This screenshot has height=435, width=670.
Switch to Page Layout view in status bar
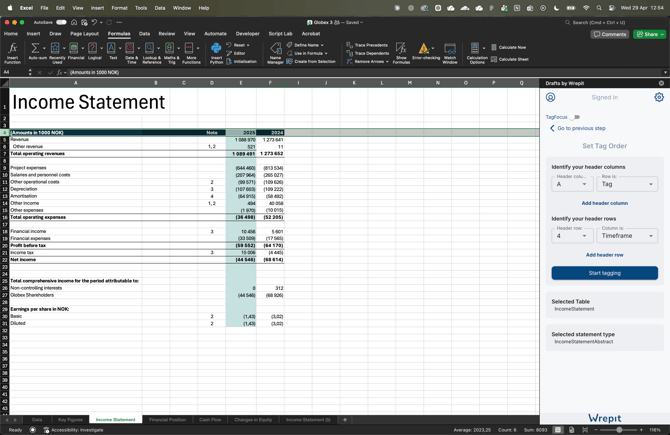[x=571, y=430]
